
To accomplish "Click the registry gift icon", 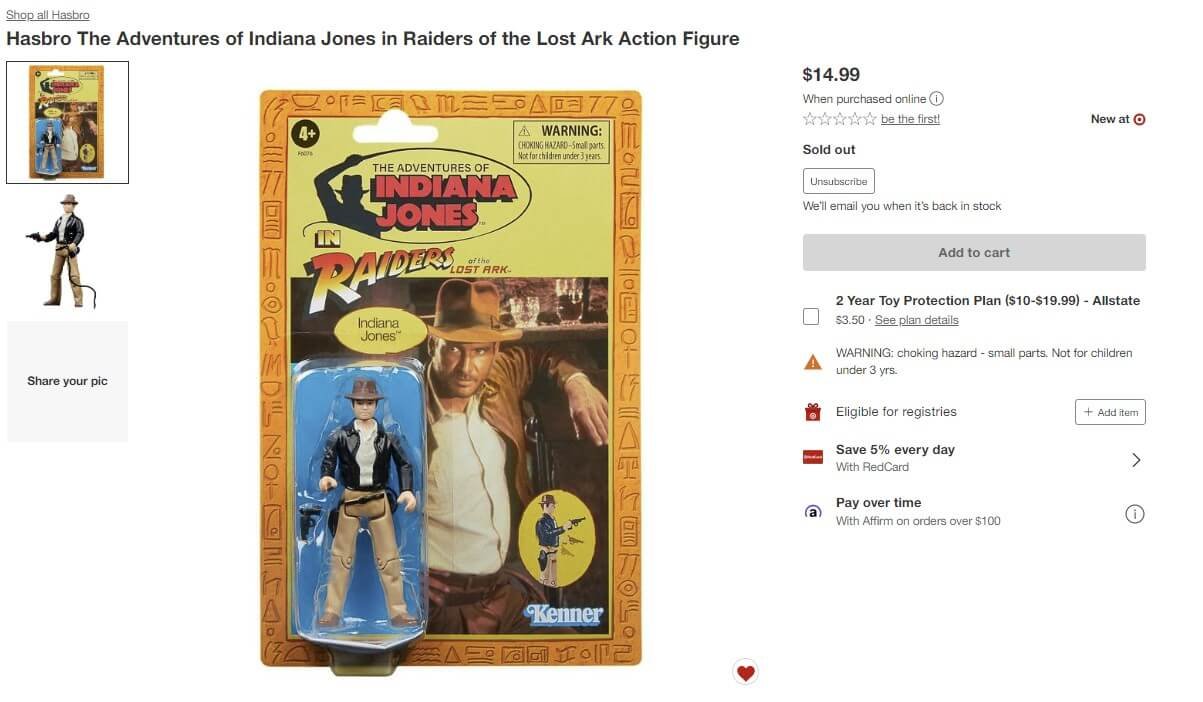I will click(813, 412).
